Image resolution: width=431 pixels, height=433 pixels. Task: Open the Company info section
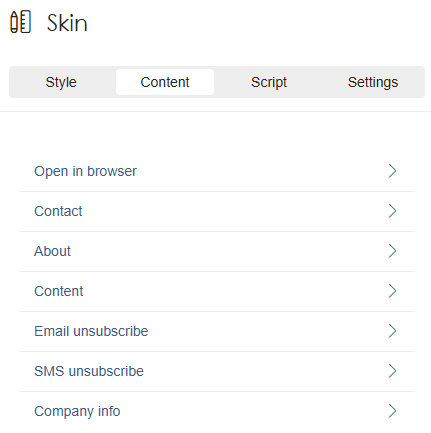pyautogui.click(x=217, y=411)
